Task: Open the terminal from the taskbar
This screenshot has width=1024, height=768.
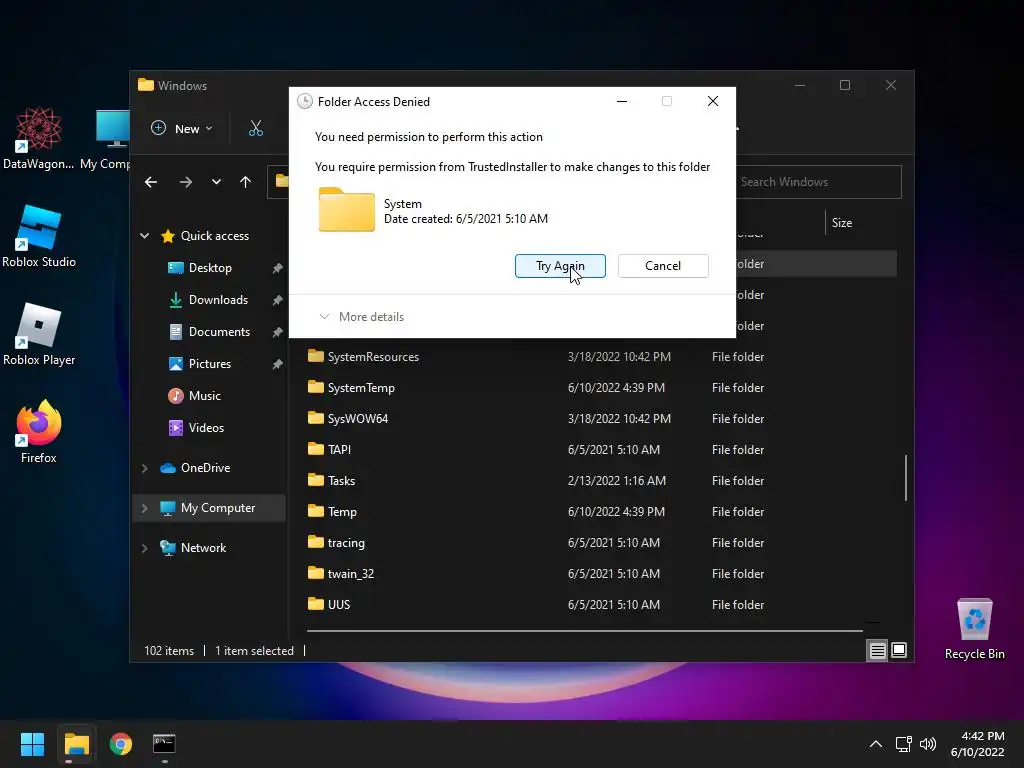Action: click(164, 744)
